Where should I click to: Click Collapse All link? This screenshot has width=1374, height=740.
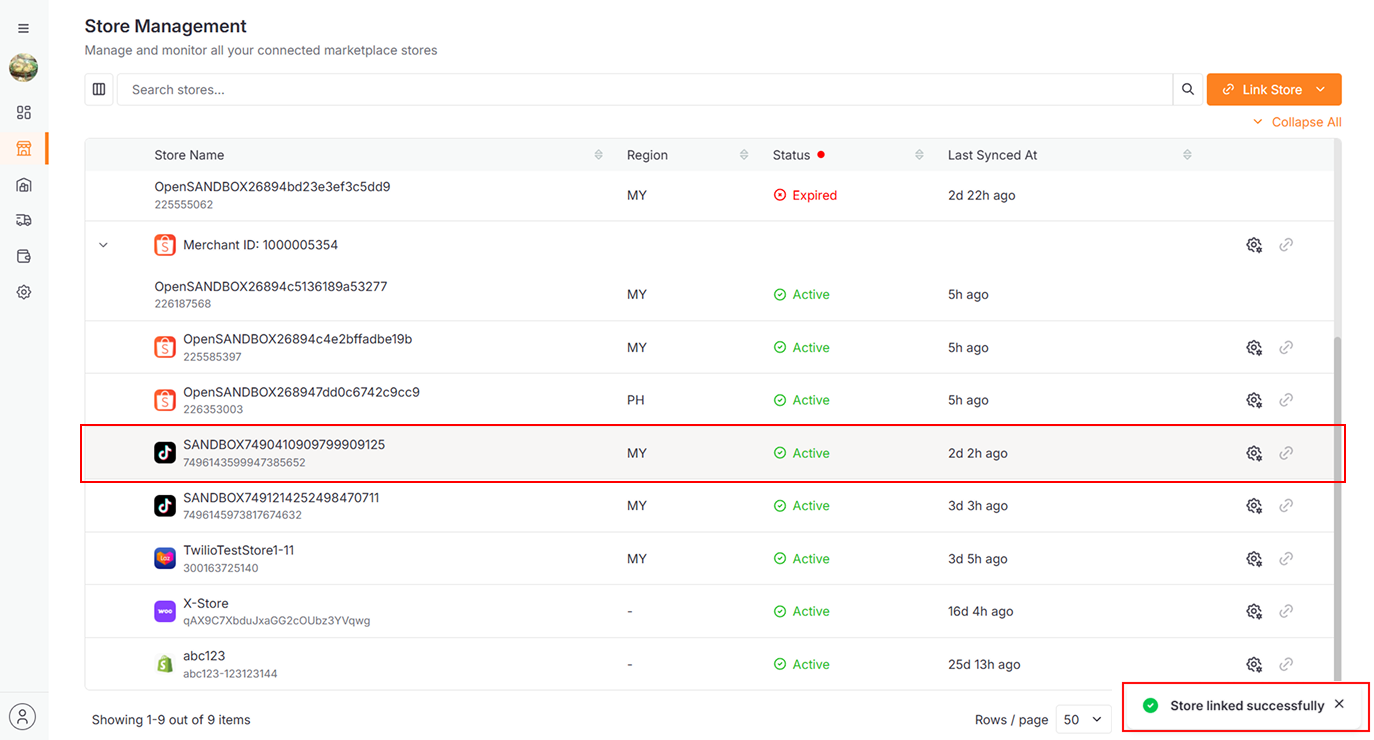coord(1297,122)
